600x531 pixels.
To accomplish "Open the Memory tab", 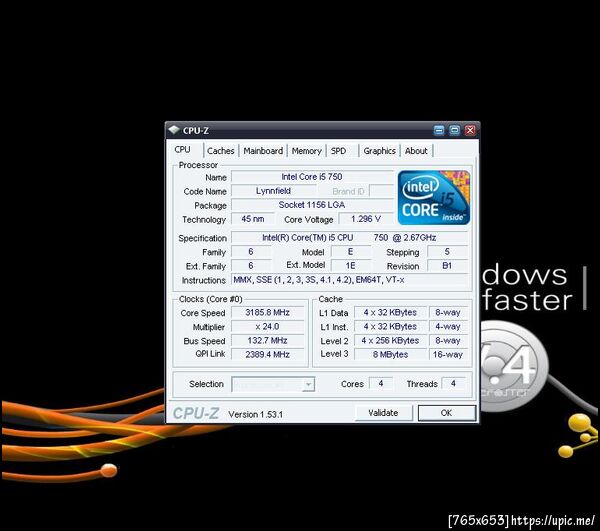I will [307, 151].
